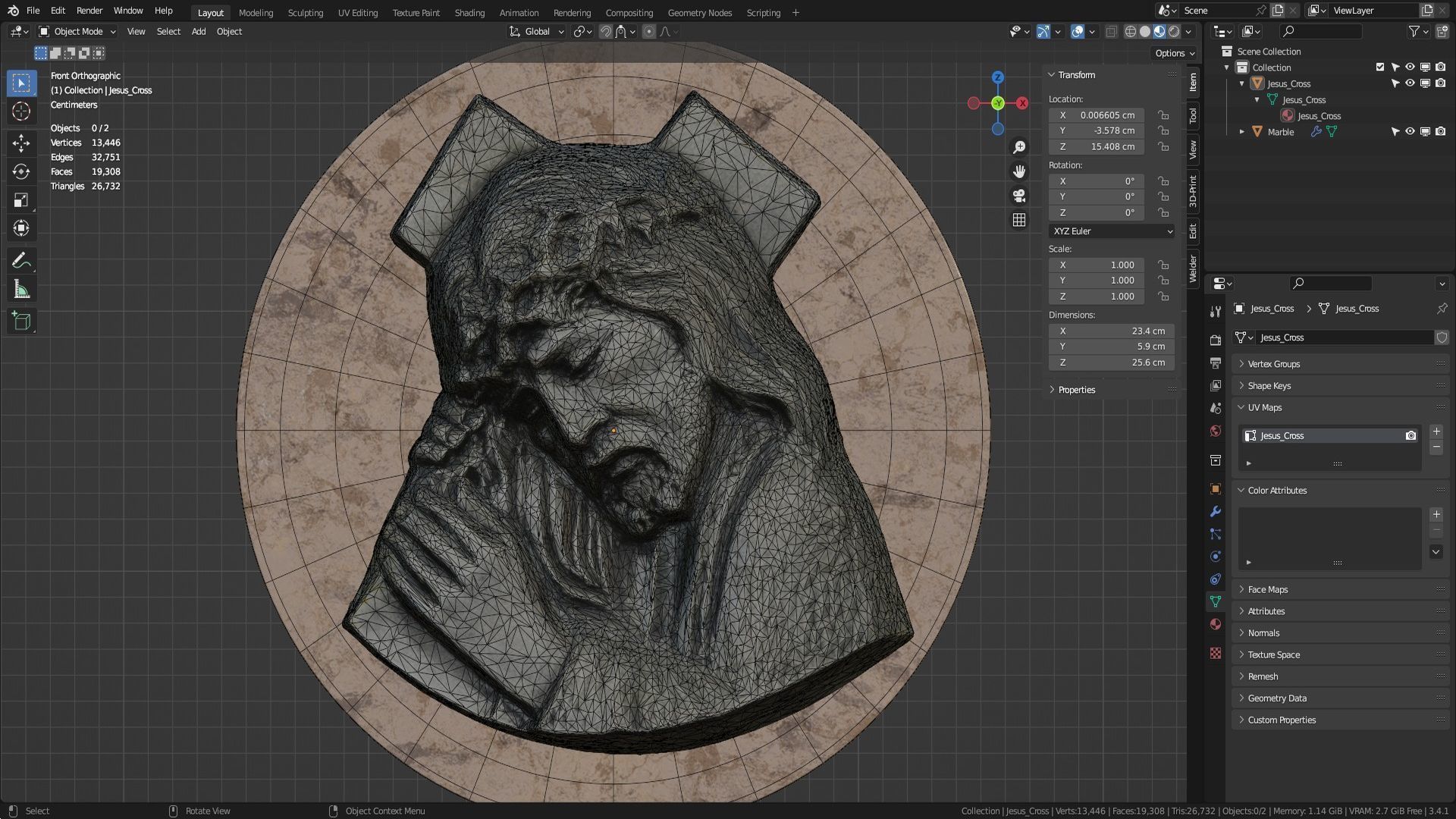Expand the Marble object in outliner
1456x819 pixels.
pyautogui.click(x=1242, y=132)
